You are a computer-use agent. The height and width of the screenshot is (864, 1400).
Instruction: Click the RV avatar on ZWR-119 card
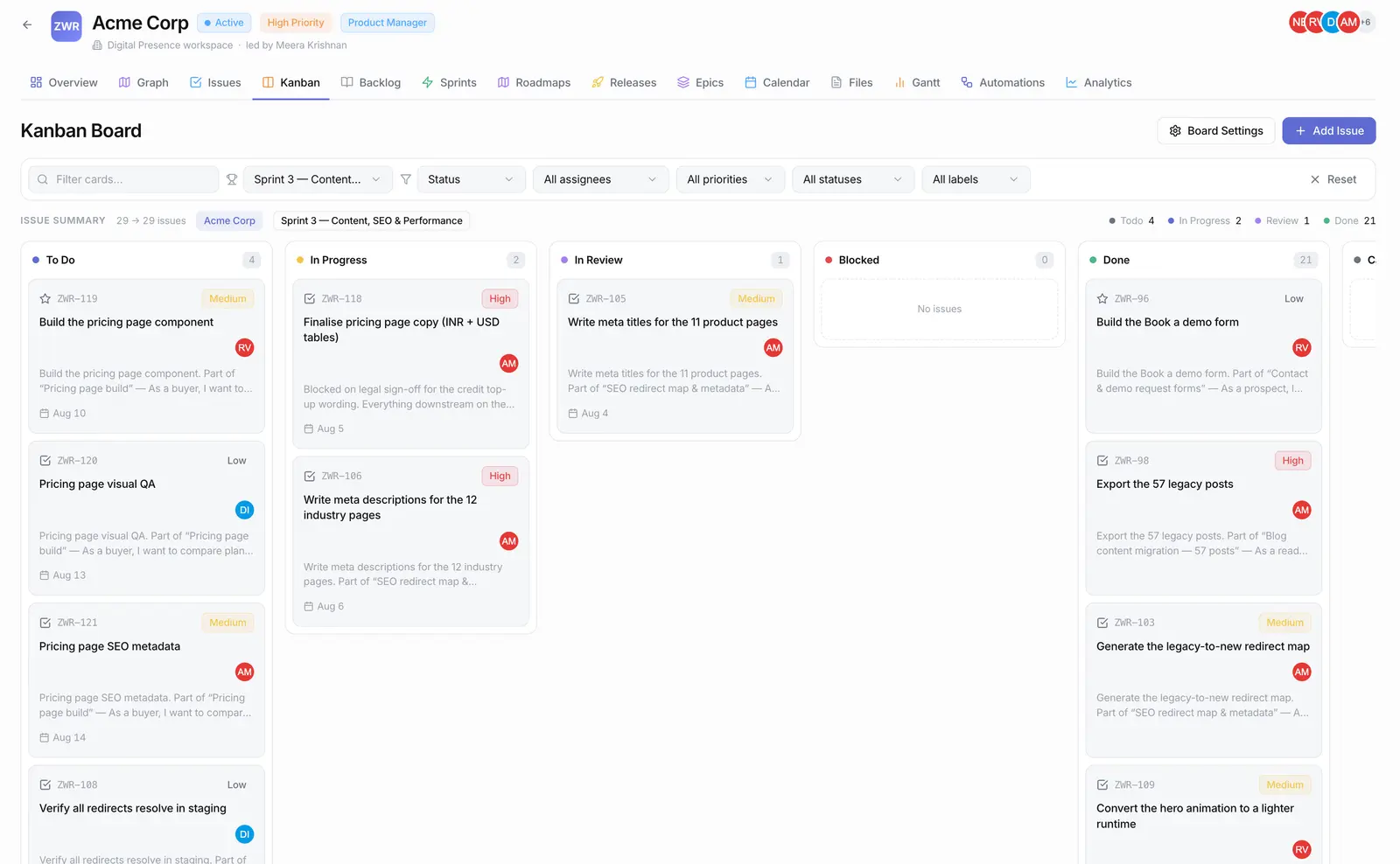pyautogui.click(x=245, y=348)
